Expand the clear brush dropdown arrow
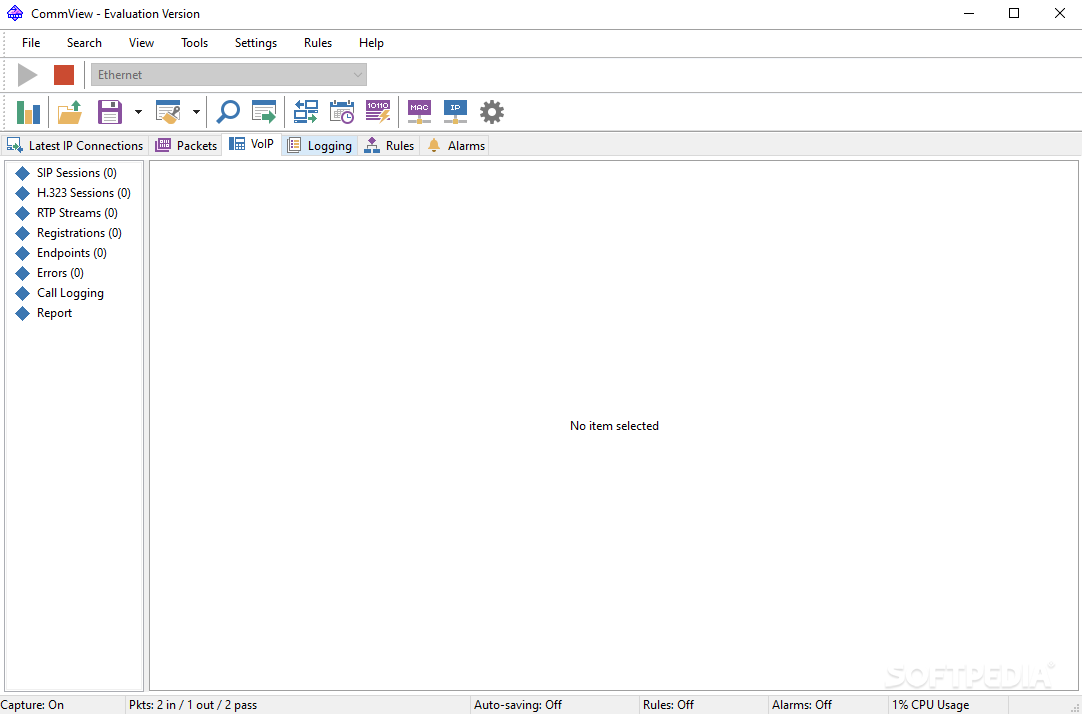 196,112
